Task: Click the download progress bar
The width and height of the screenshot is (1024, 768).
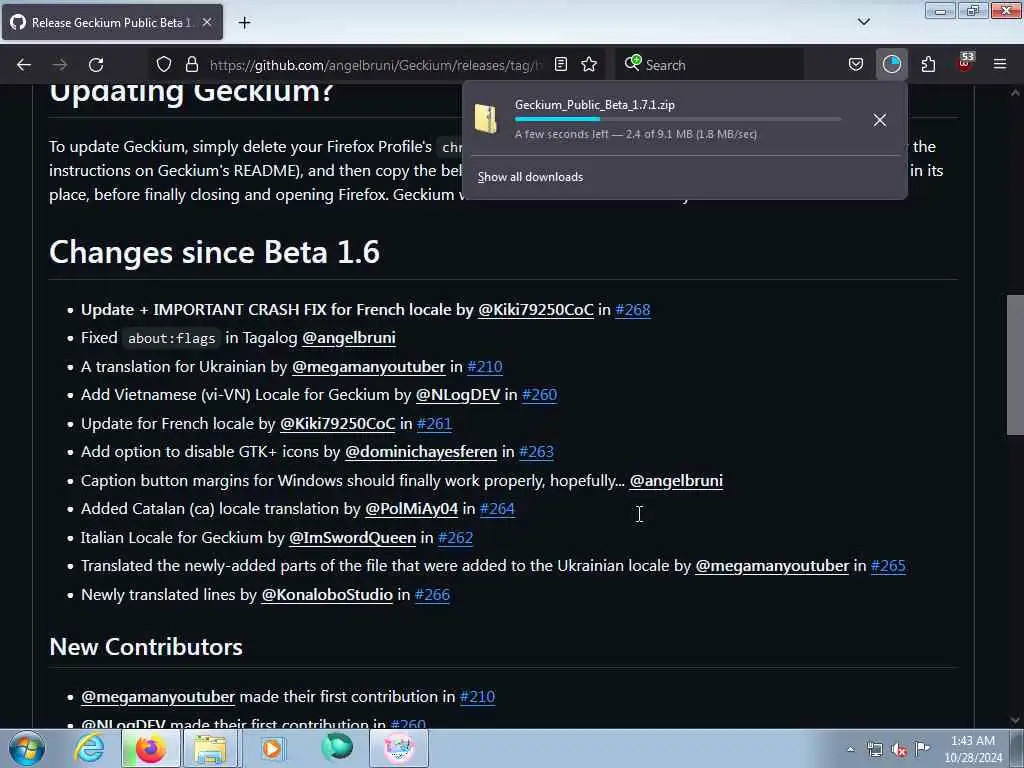Action: click(678, 119)
